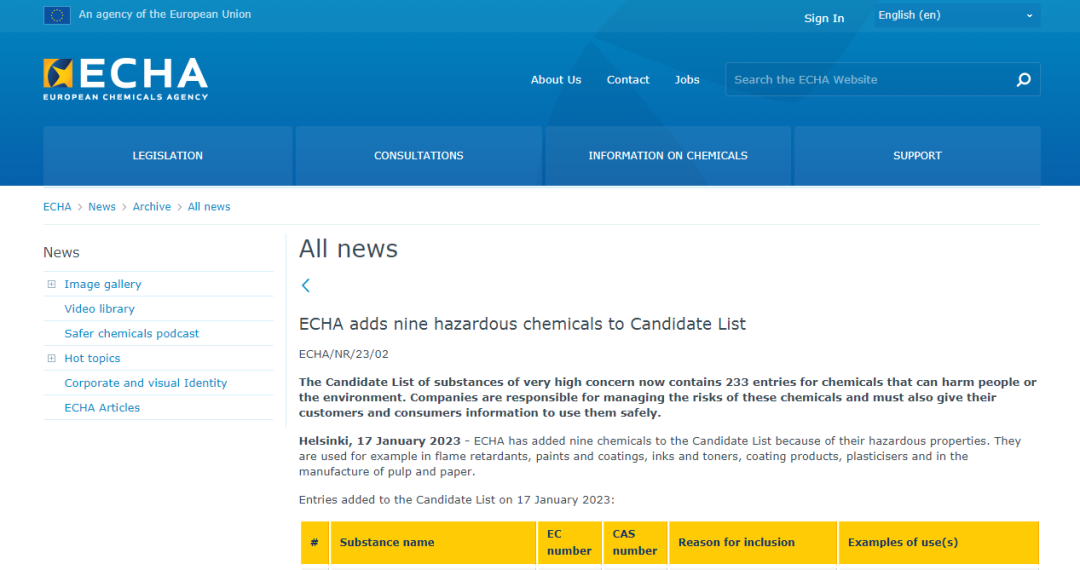Open the LEGISLATION menu
Screen dimensions: 1080x570
[x=167, y=156]
